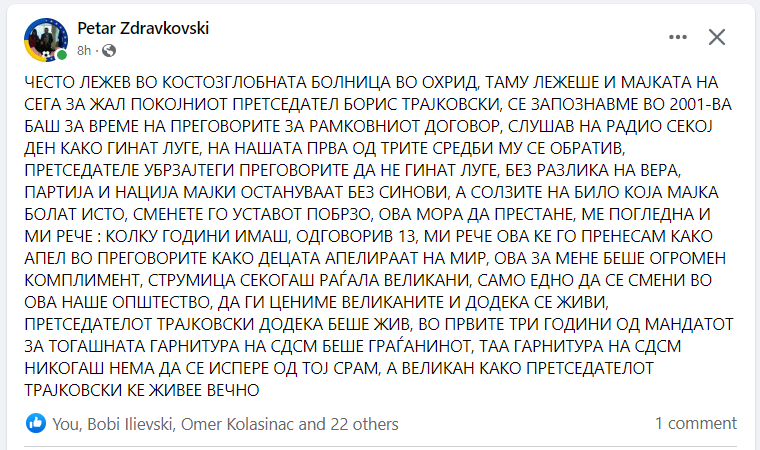
Task: Close the post with the X icon
Action: click(716, 37)
